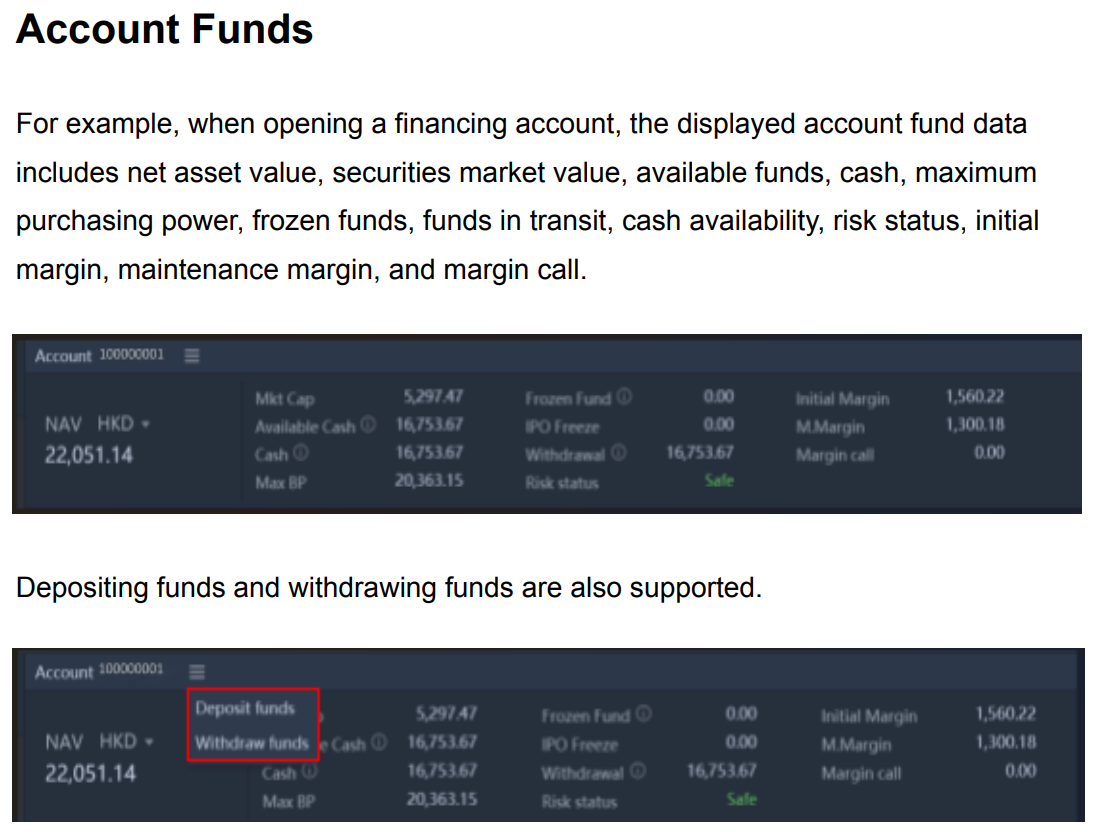This screenshot has width=1099, height=832.
Task: Click info icon beside Withdrawal, bottom panel
Action: (x=638, y=771)
